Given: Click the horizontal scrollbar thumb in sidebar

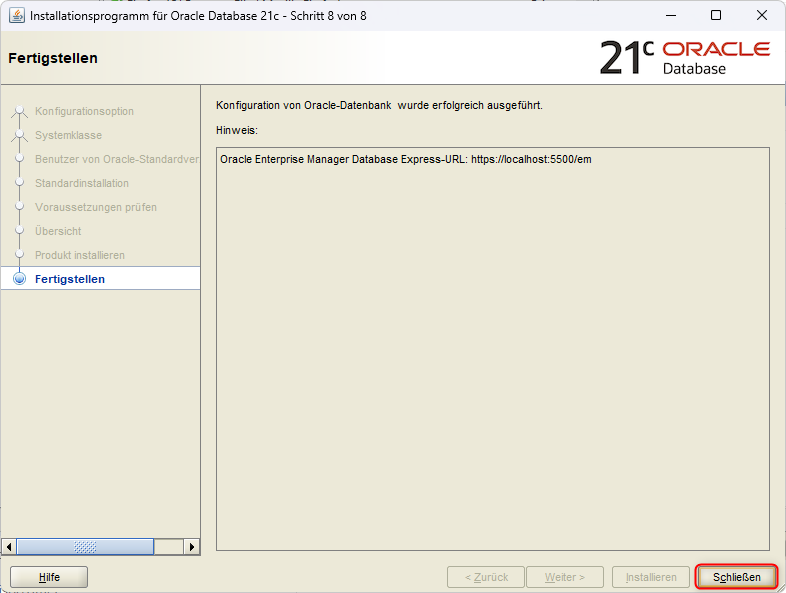Looking at the screenshot, I should click(x=85, y=547).
